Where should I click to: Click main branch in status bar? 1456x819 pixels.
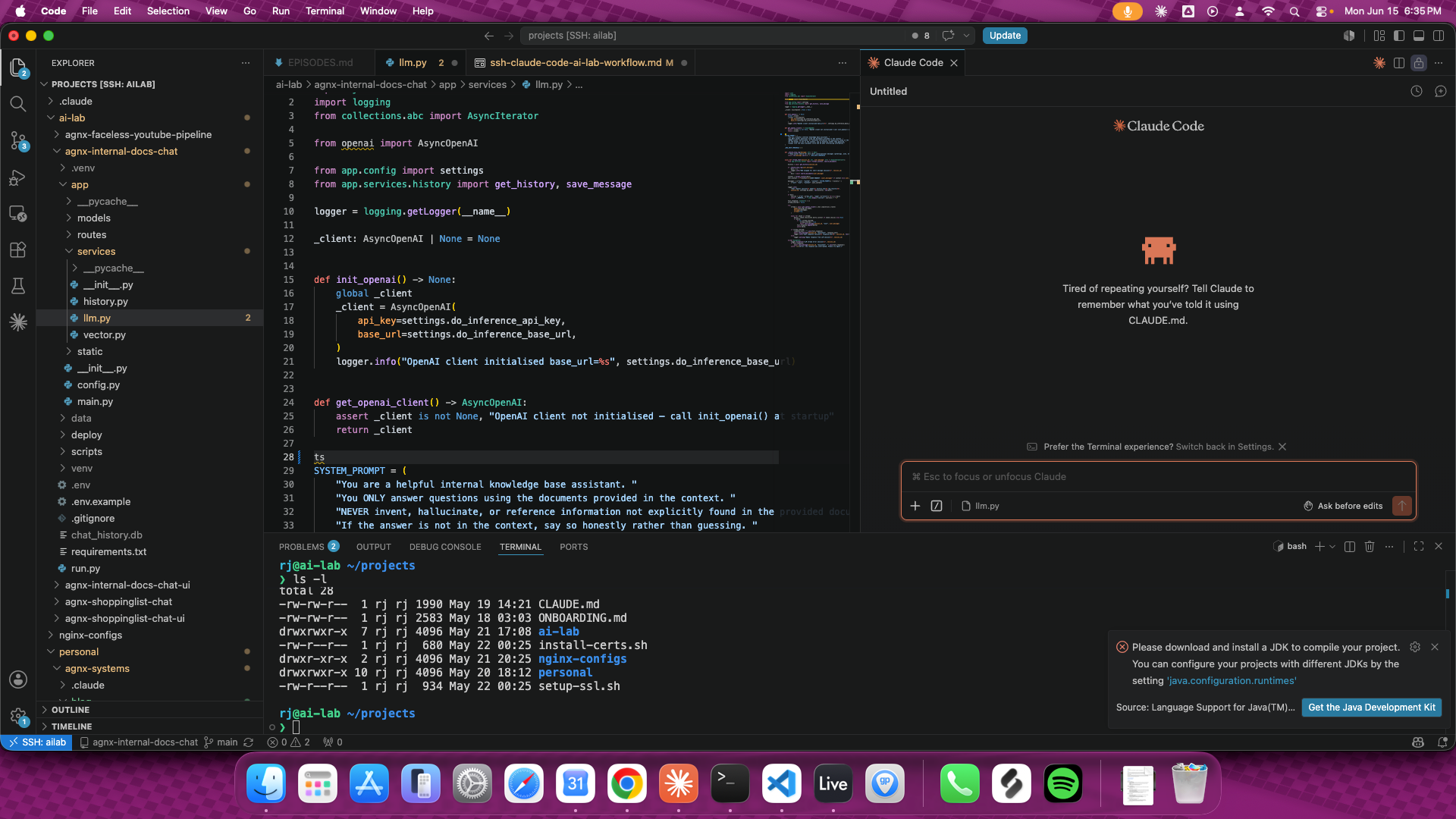point(221,742)
